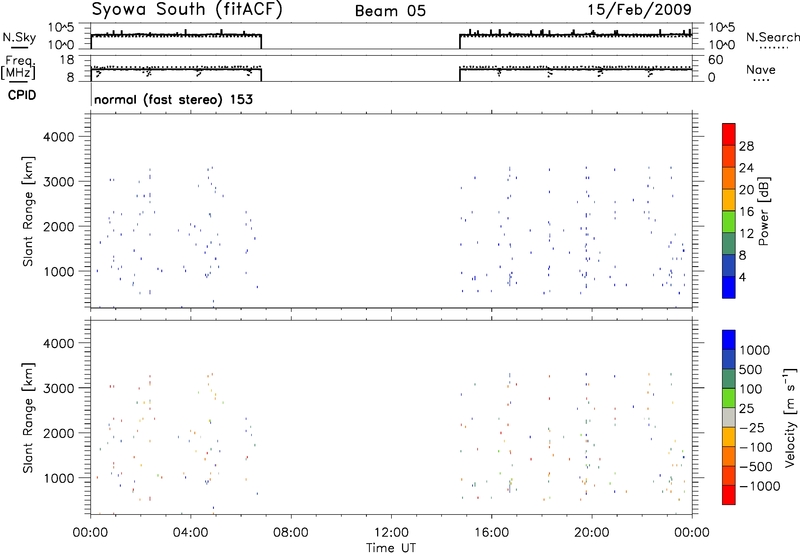Pick the red bottom velocity colorbar segment

[x=729, y=495]
